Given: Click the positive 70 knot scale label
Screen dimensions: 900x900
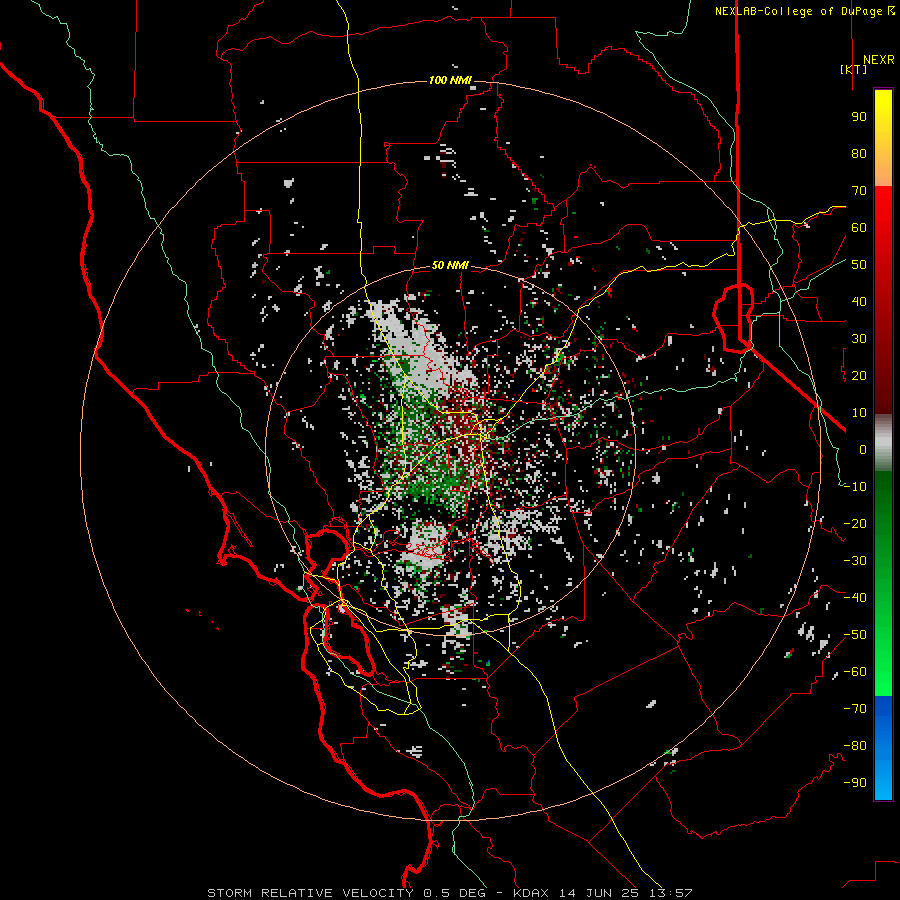Looking at the screenshot, I should (859, 191).
